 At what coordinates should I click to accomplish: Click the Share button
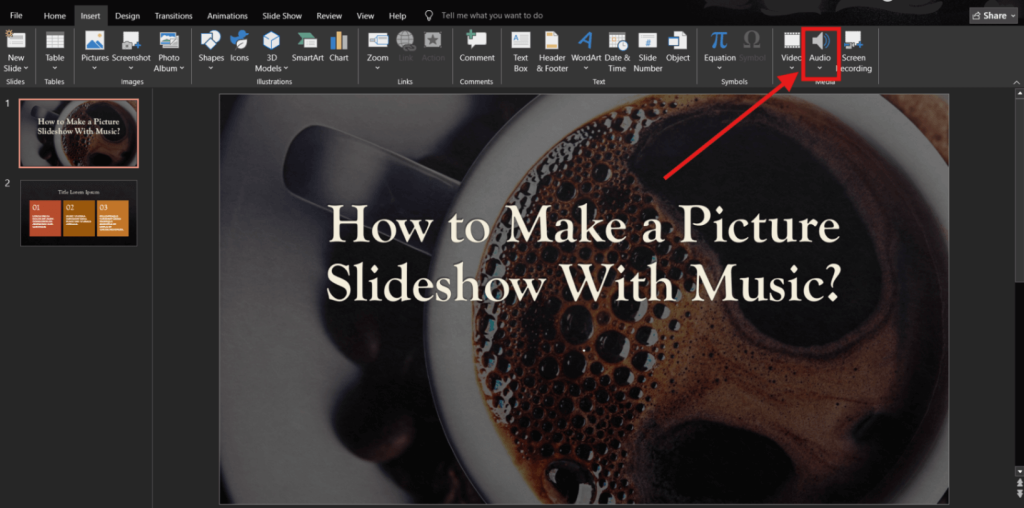pyautogui.click(x=993, y=16)
